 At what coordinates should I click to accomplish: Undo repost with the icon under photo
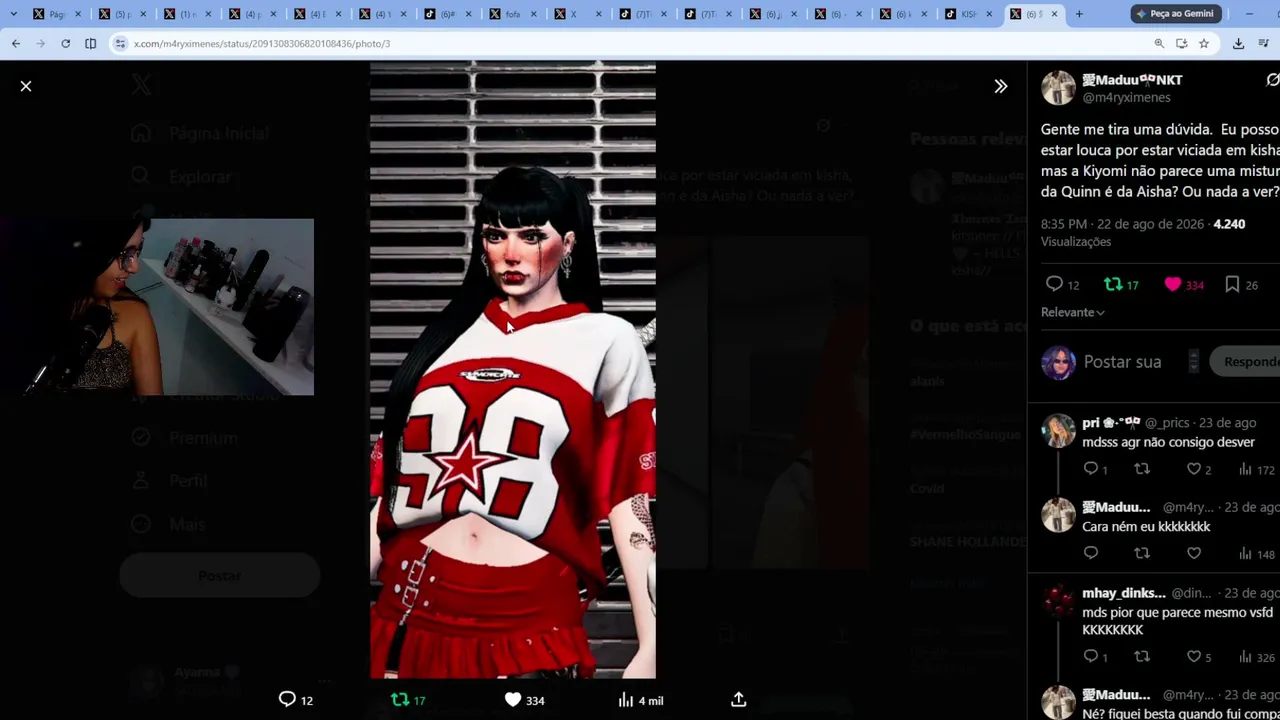click(x=400, y=700)
